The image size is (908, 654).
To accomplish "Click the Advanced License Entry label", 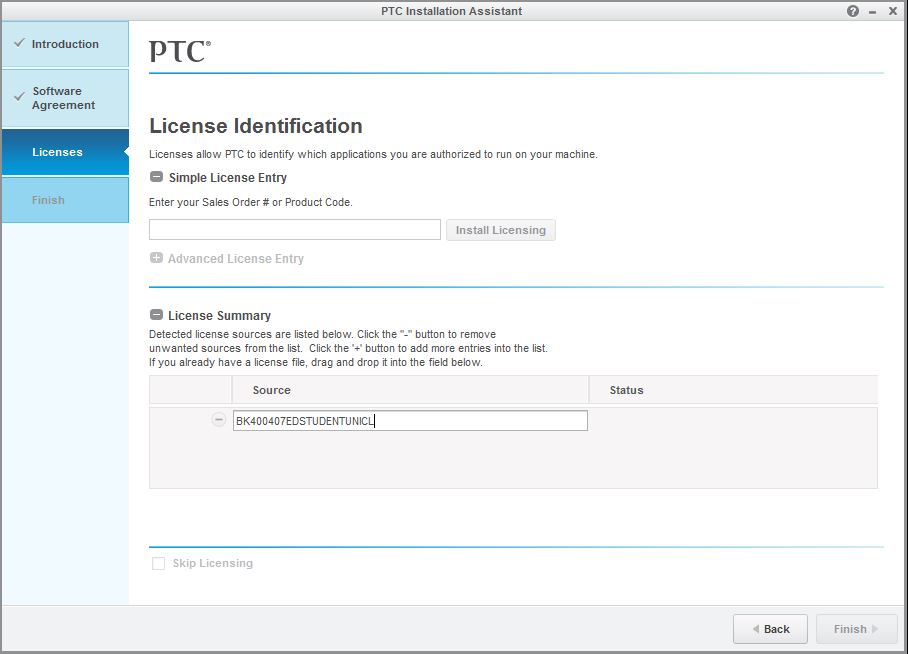I will 236,258.
